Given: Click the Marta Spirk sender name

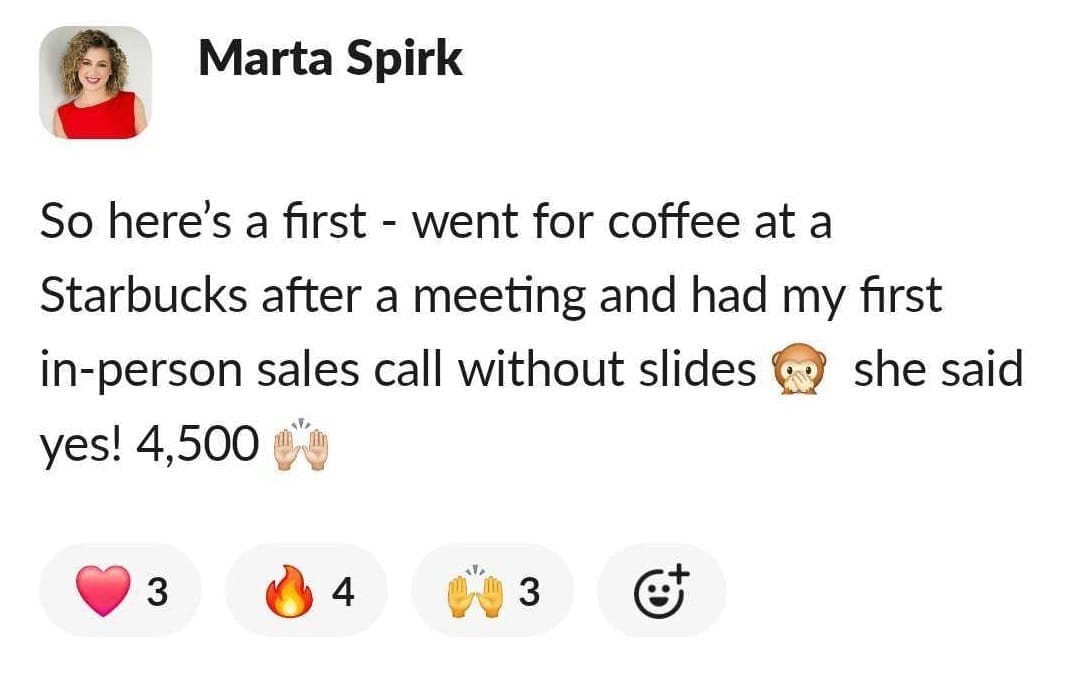Looking at the screenshot, I should click(330, 59).
